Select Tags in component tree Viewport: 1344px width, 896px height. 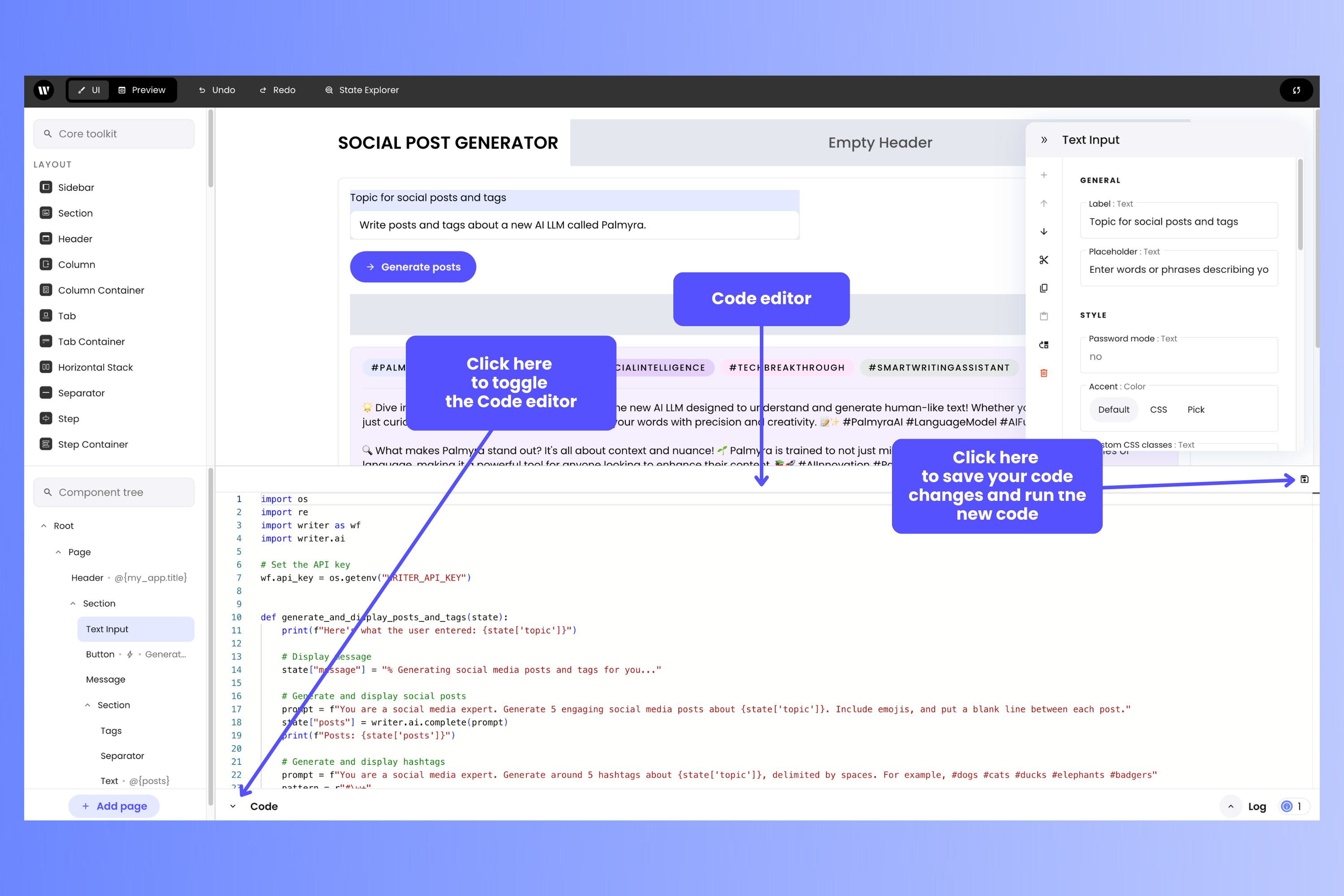tap(111, 731)
